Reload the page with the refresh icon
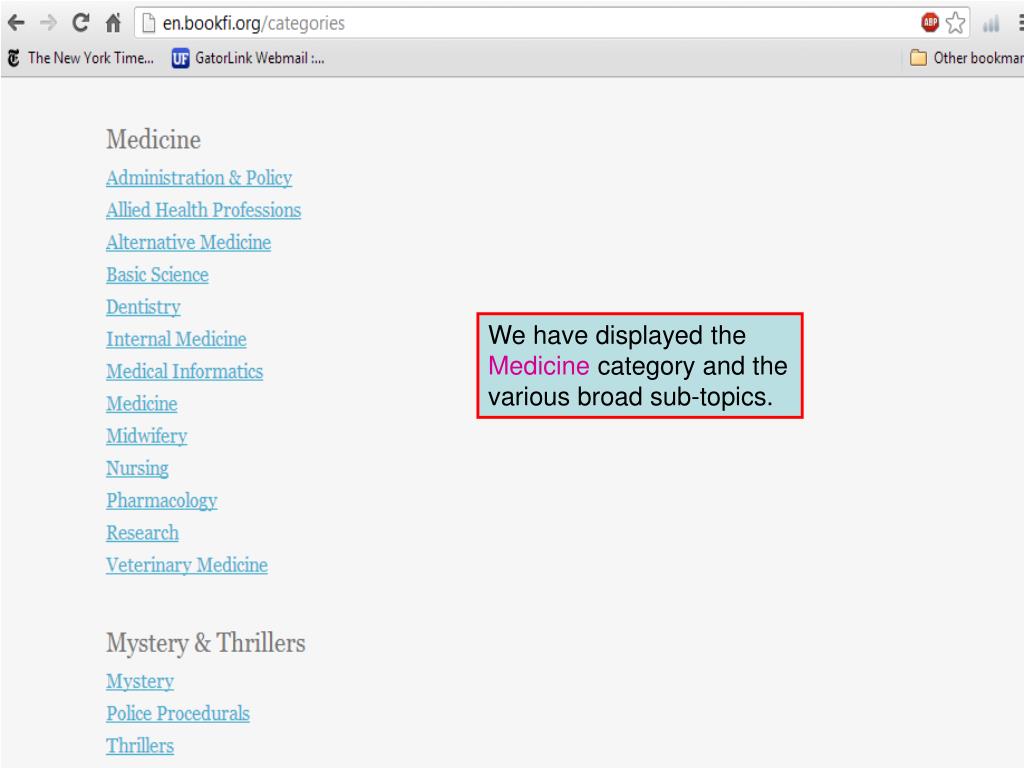The width and height of the screenshot is (1024, 768). click(80, 23)
